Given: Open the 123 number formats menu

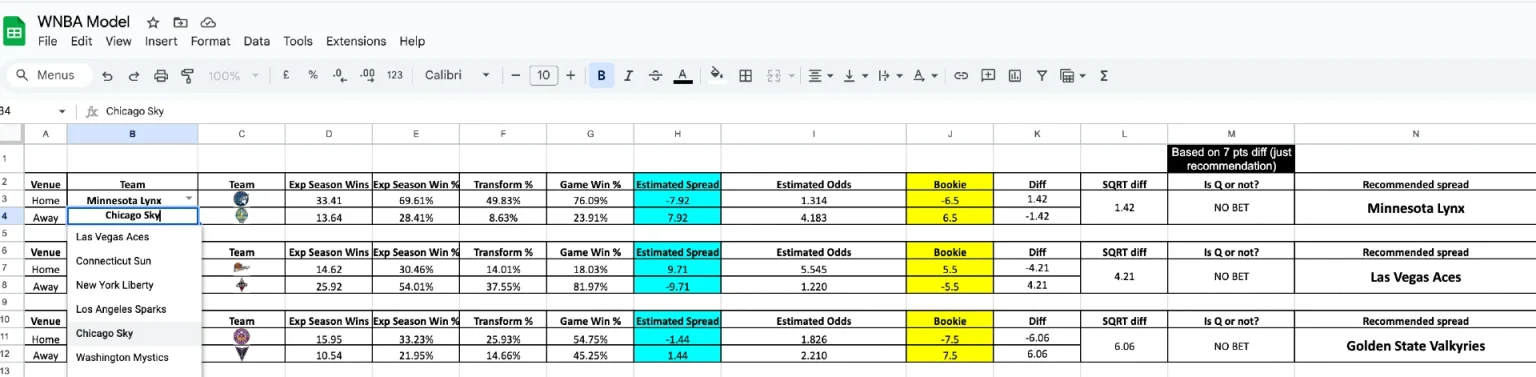Looking at the screenshot, I should pos(395,75).
